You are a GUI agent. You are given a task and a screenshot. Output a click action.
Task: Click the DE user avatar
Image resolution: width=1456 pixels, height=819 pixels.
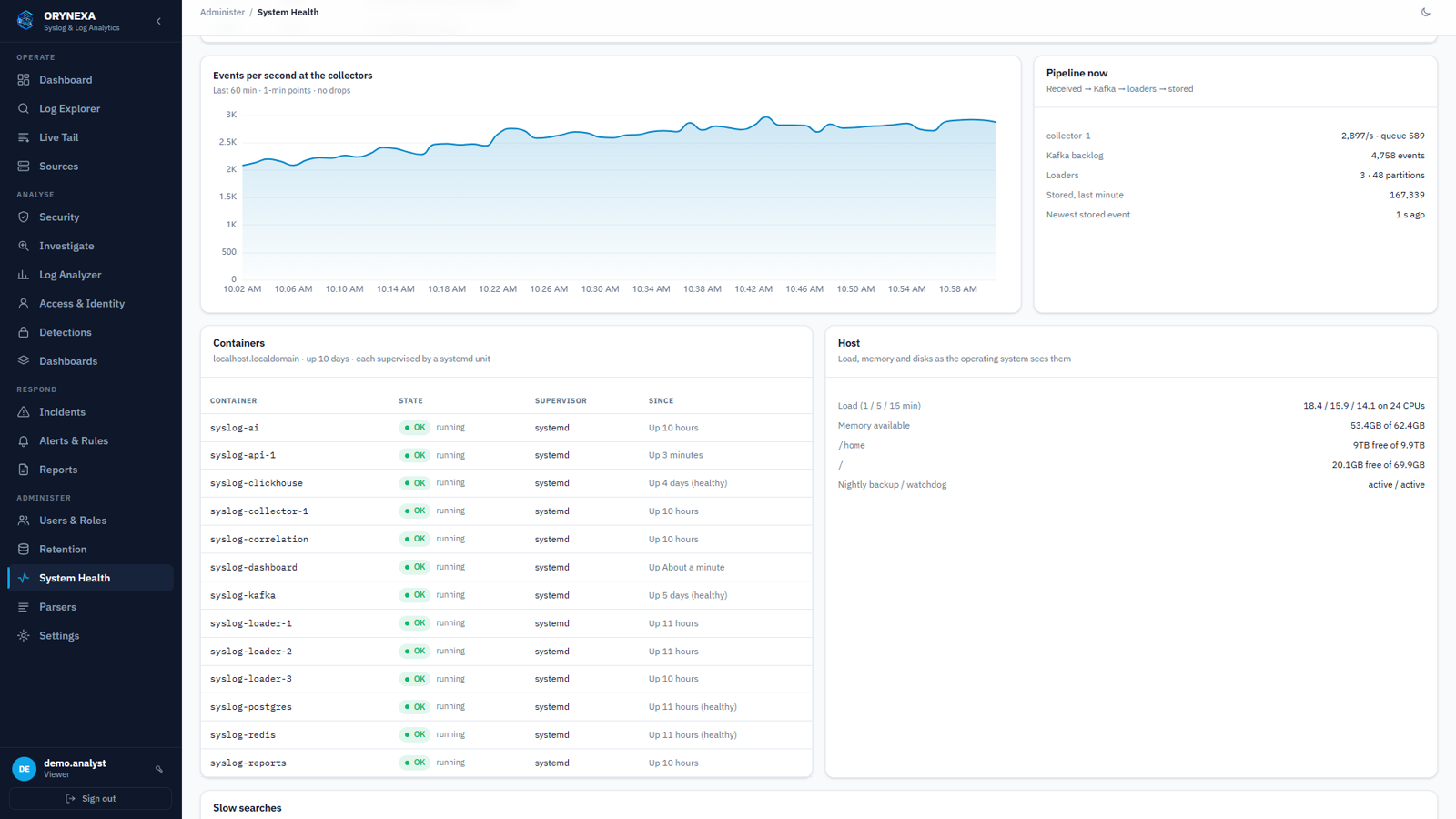click(x=25, y=769)
